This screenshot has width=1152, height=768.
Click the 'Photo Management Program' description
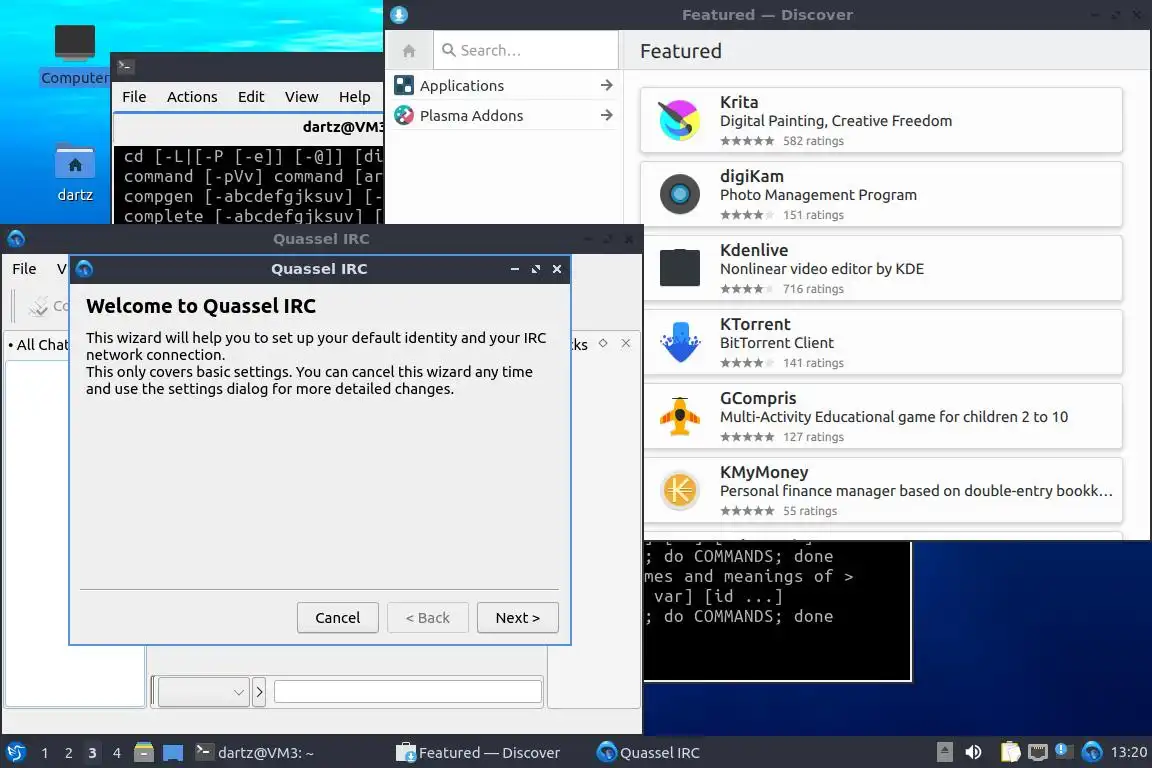tap(818, 195)
